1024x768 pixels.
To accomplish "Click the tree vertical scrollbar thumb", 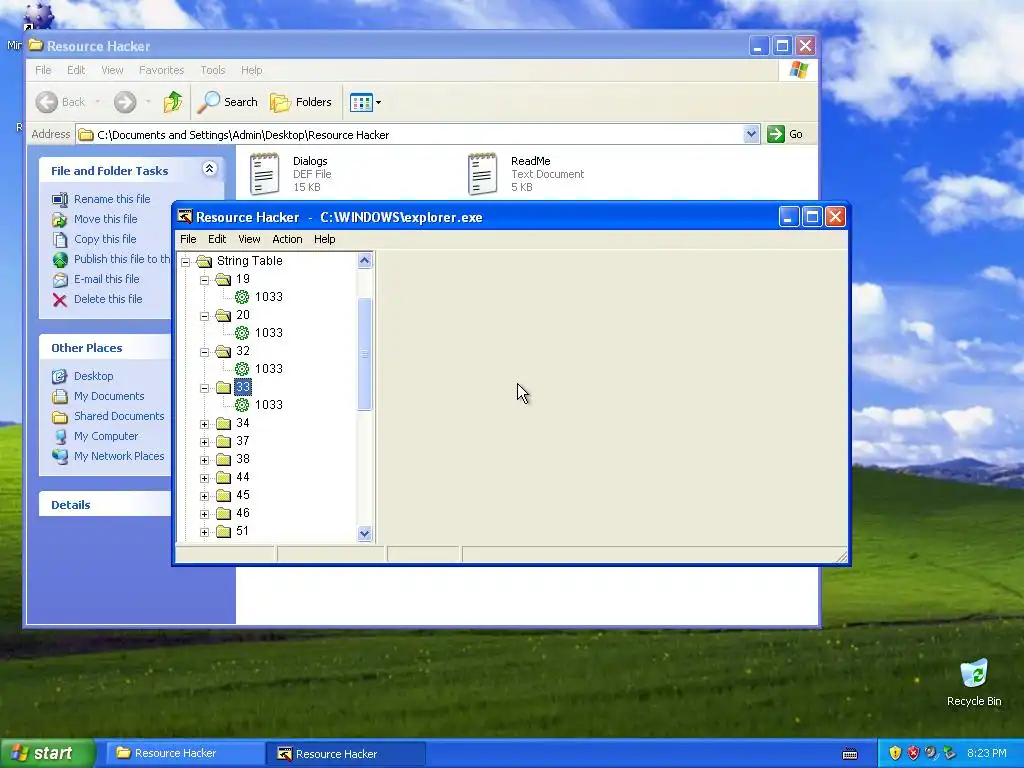I will (364, 354).
